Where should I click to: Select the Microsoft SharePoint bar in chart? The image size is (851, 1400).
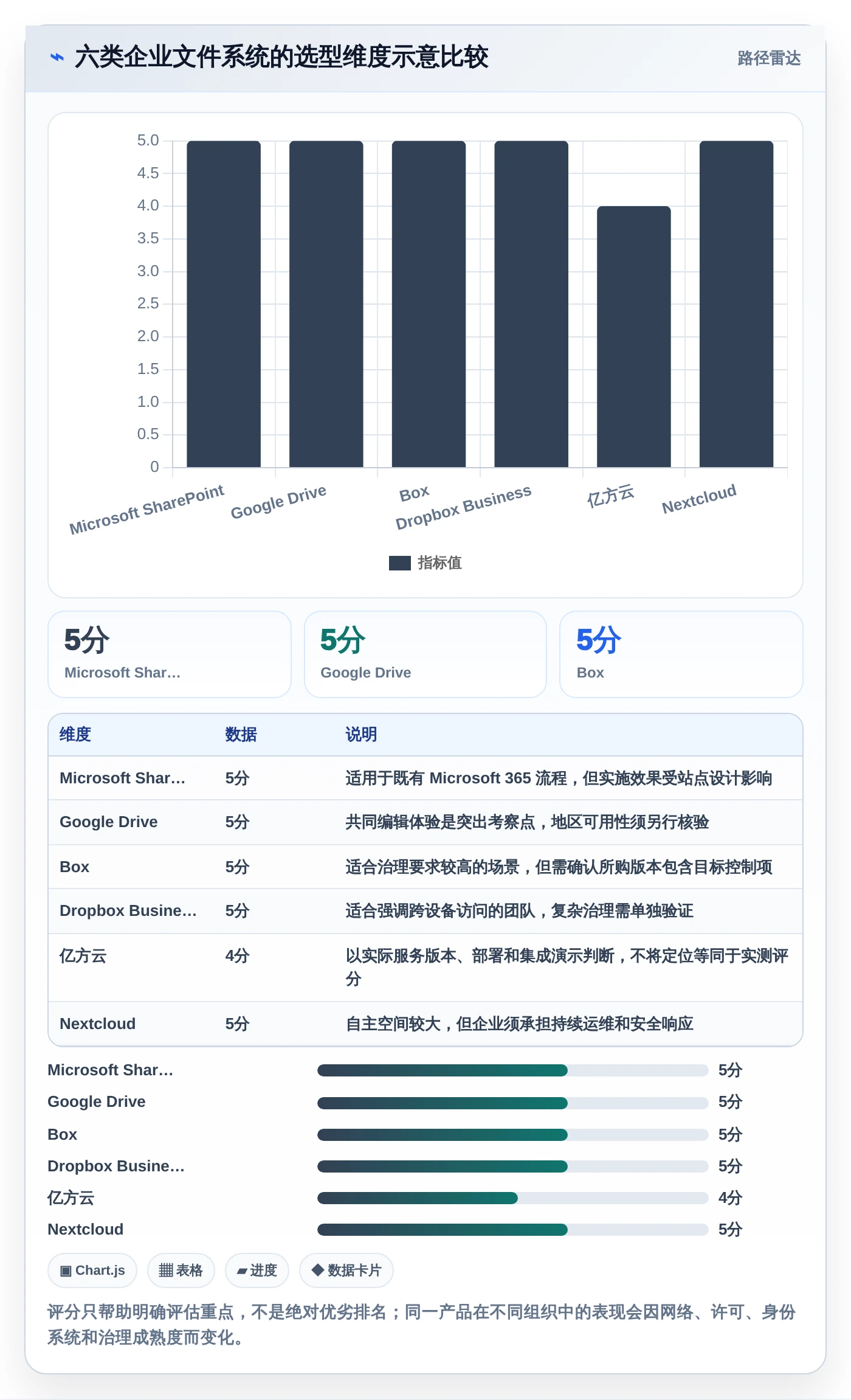click(x=224, y=304)
